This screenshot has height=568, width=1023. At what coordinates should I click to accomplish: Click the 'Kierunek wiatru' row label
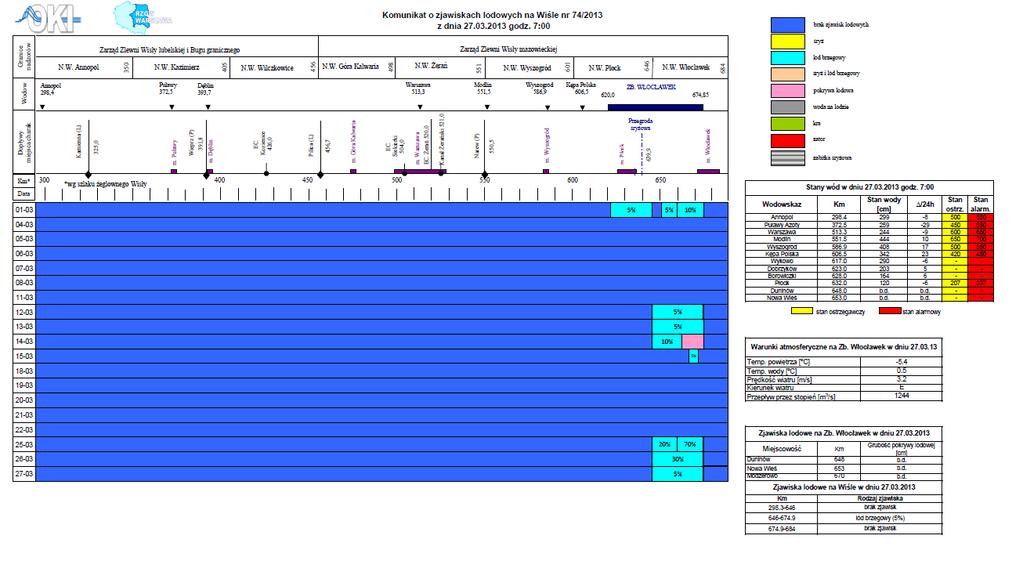click(771, 387)
